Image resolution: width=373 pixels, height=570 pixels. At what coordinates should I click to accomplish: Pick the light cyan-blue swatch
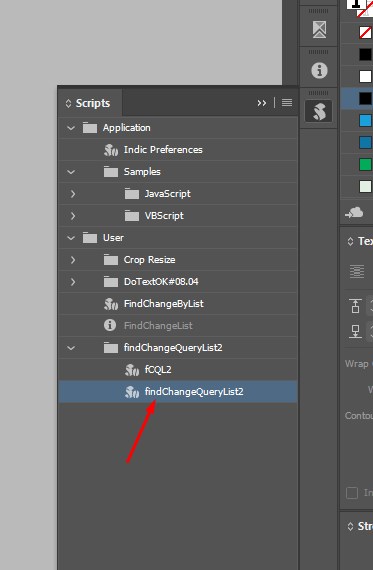tap(365, 120)
